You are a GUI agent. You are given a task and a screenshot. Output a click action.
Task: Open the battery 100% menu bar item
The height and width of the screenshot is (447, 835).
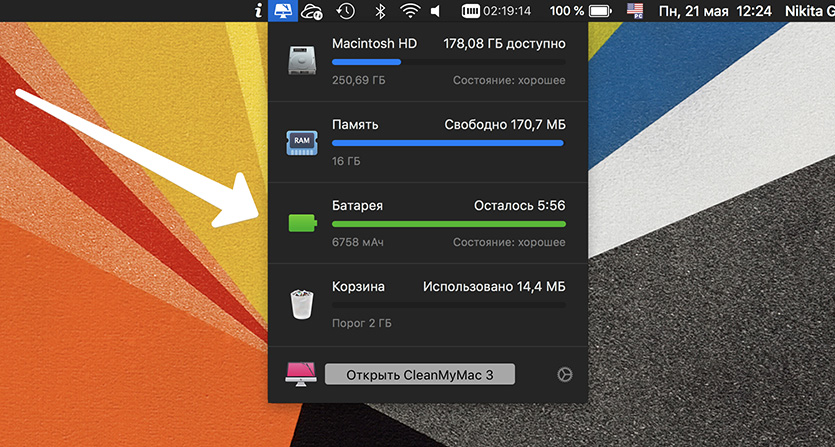click(x=581, y=11)
